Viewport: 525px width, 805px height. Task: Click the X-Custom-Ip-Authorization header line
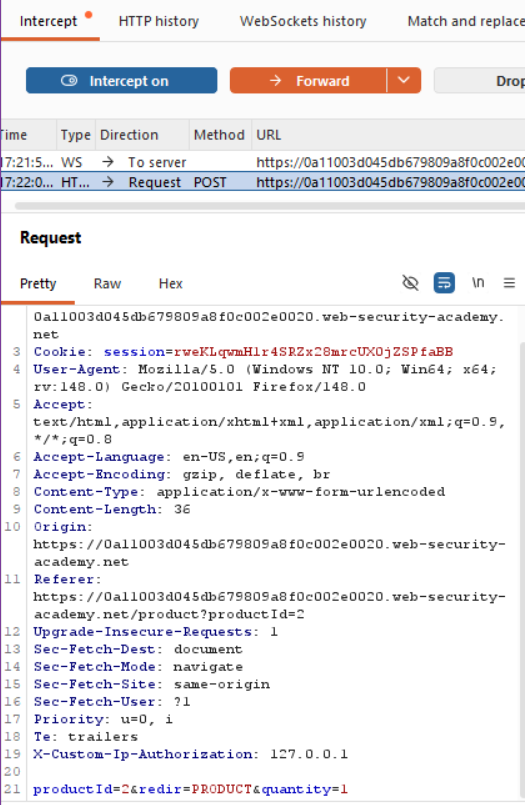pos(190,754)
